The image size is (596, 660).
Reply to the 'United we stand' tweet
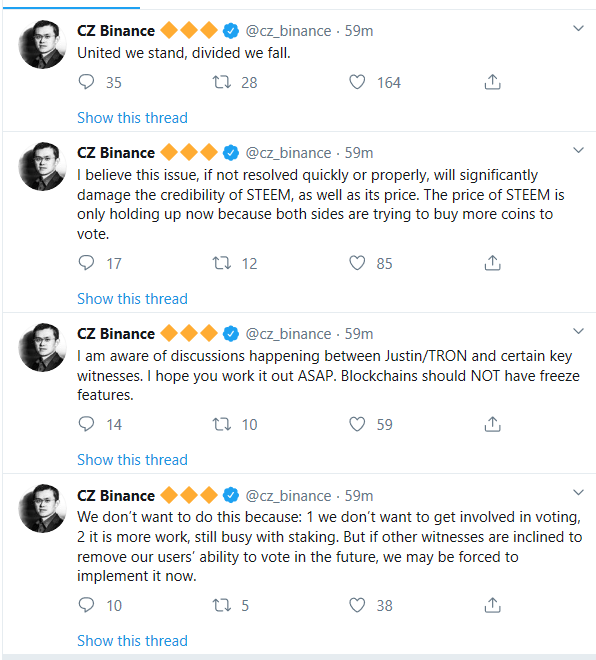tap(86, 82)
